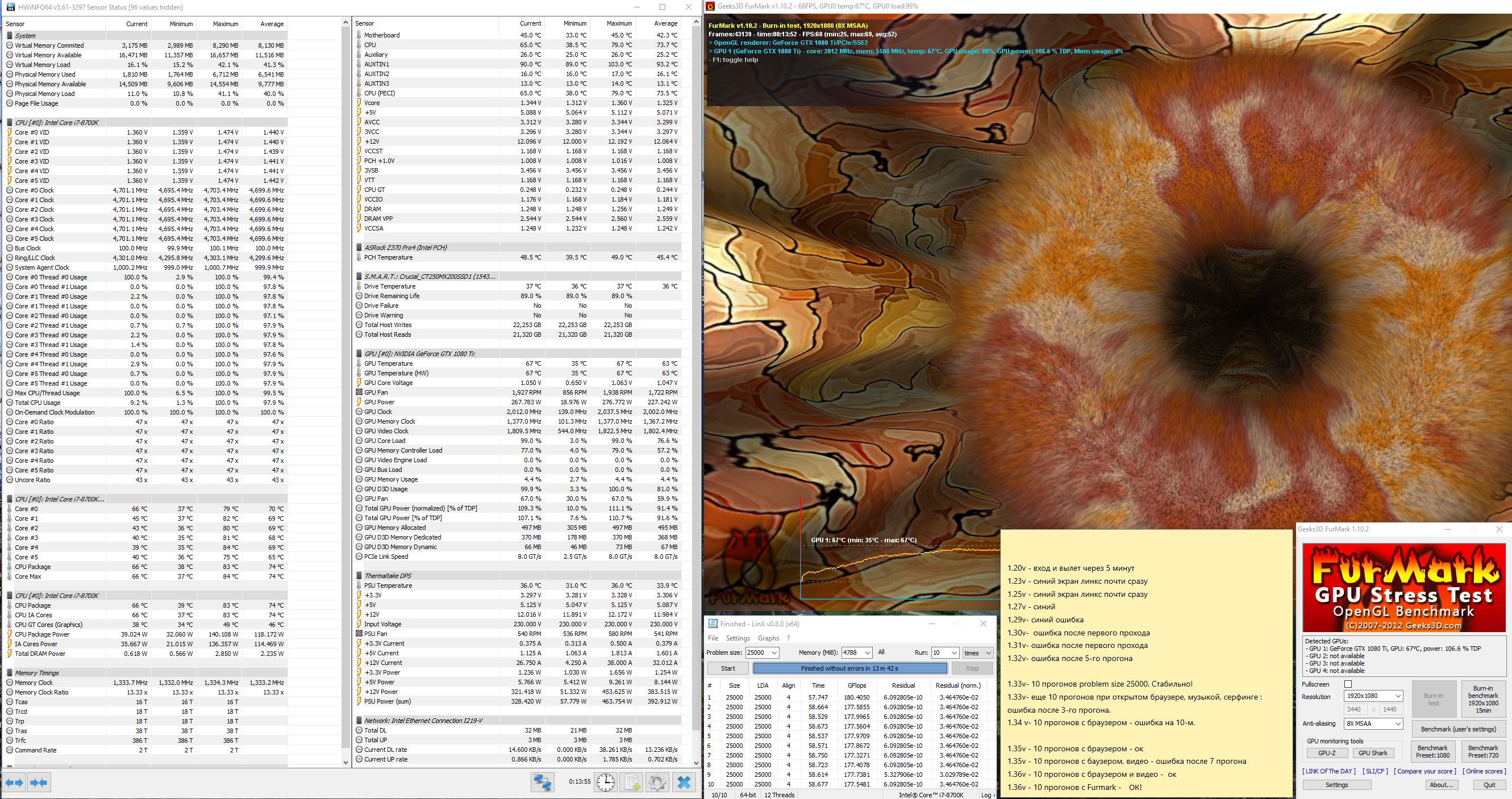Click the All memory toggle in LinX

tap(881, 652)
